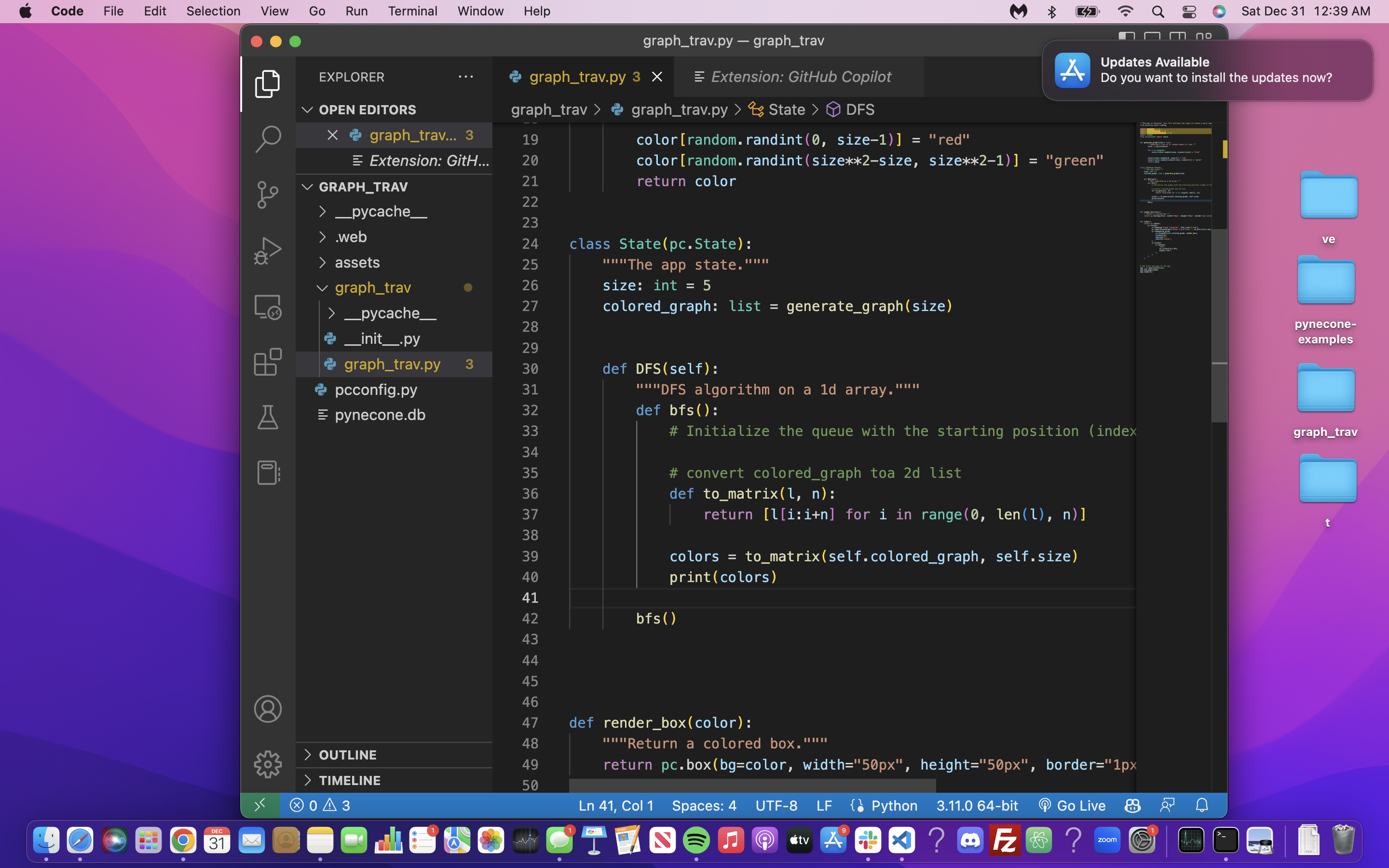Open the Terminal menu
1389x868 pixels.
click(x=412, y=11)
